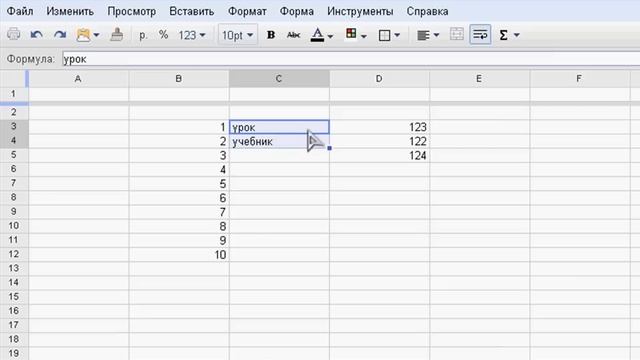The image size is (640, 360).
Task: Click the clipboard paste icon
Action: point(83,35)
